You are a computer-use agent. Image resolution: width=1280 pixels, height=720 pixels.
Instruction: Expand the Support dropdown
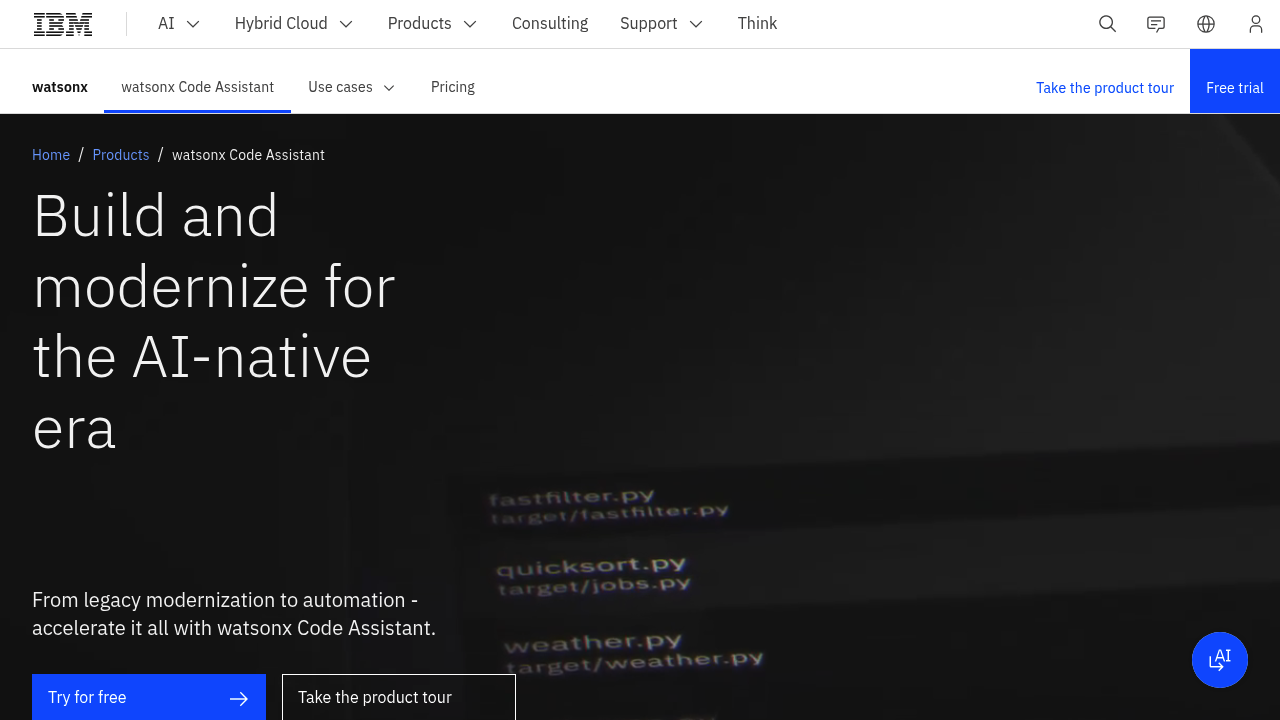pos(661,23)
